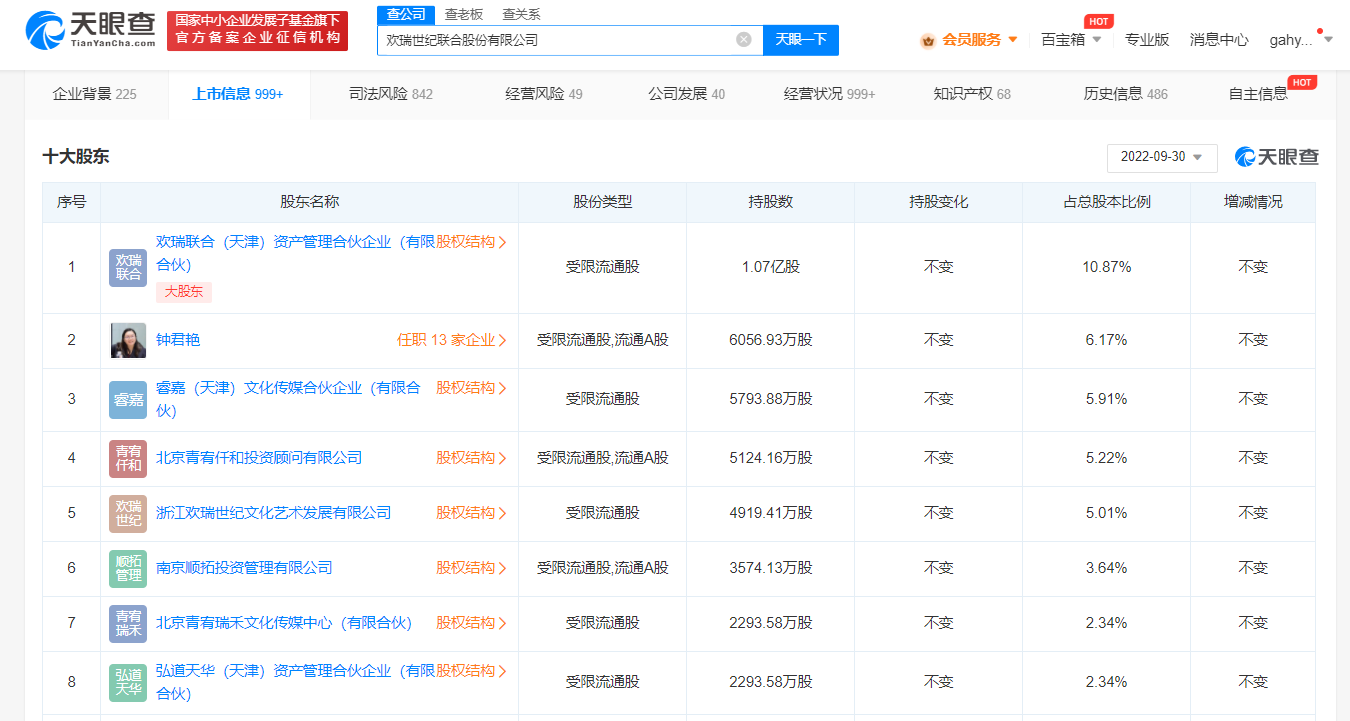Click 股权结构 link for 北京青宥仟和
The height and width of the screenshot is (721, 1350).
(x=467, y=458)
